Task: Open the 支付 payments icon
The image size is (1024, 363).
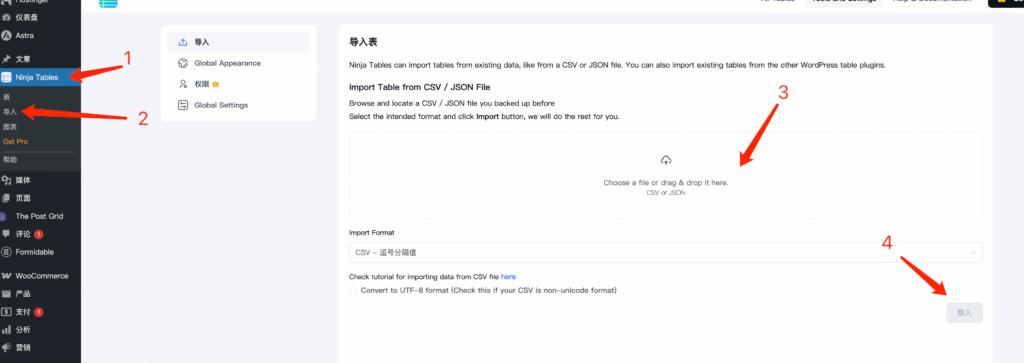Action: pyautogui.click(x=6, y=311)
